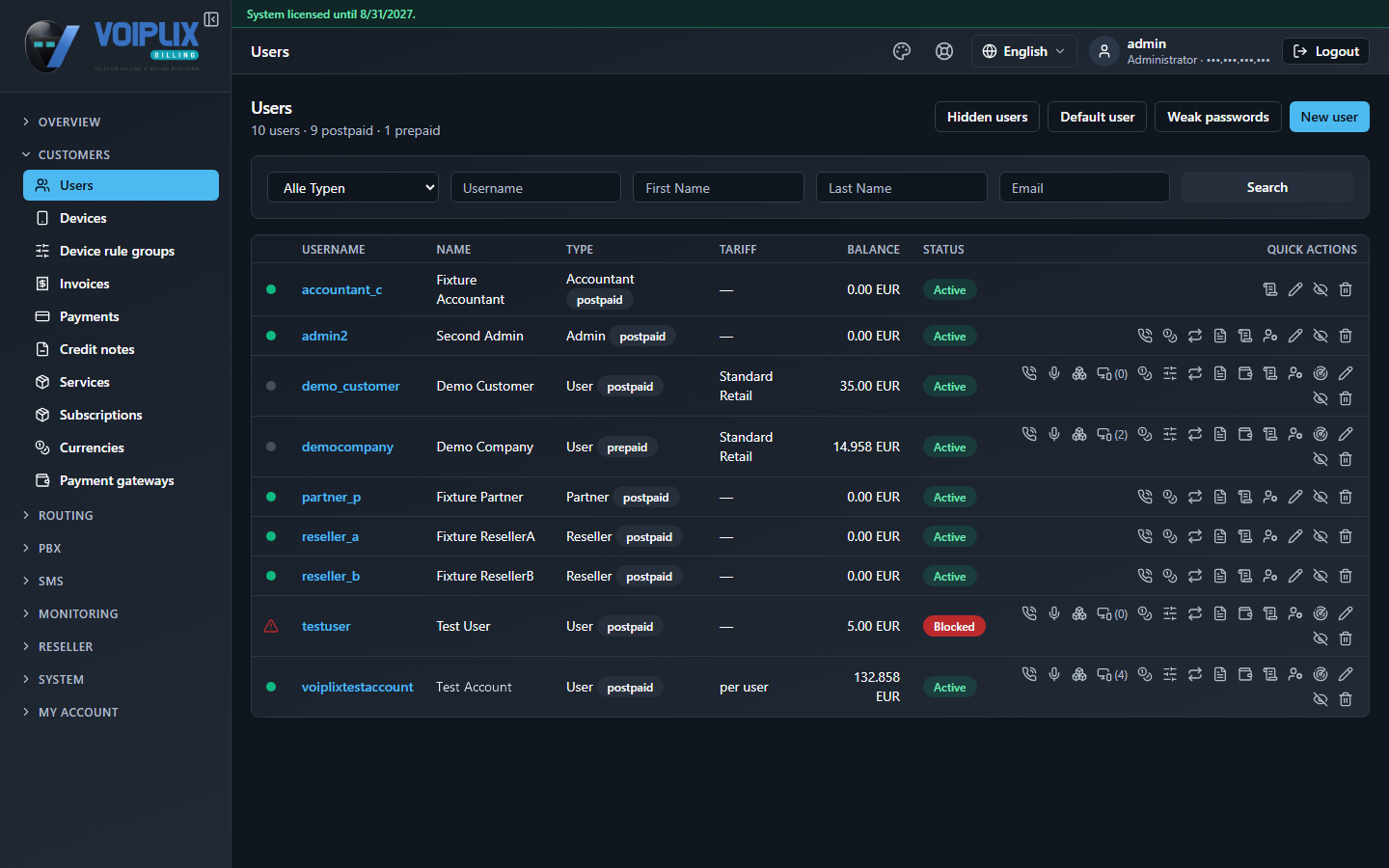Click the pencil edit icon for accountant_c
The width and height of the screenshot is (1389, 868).
[x=1295, y=289]
